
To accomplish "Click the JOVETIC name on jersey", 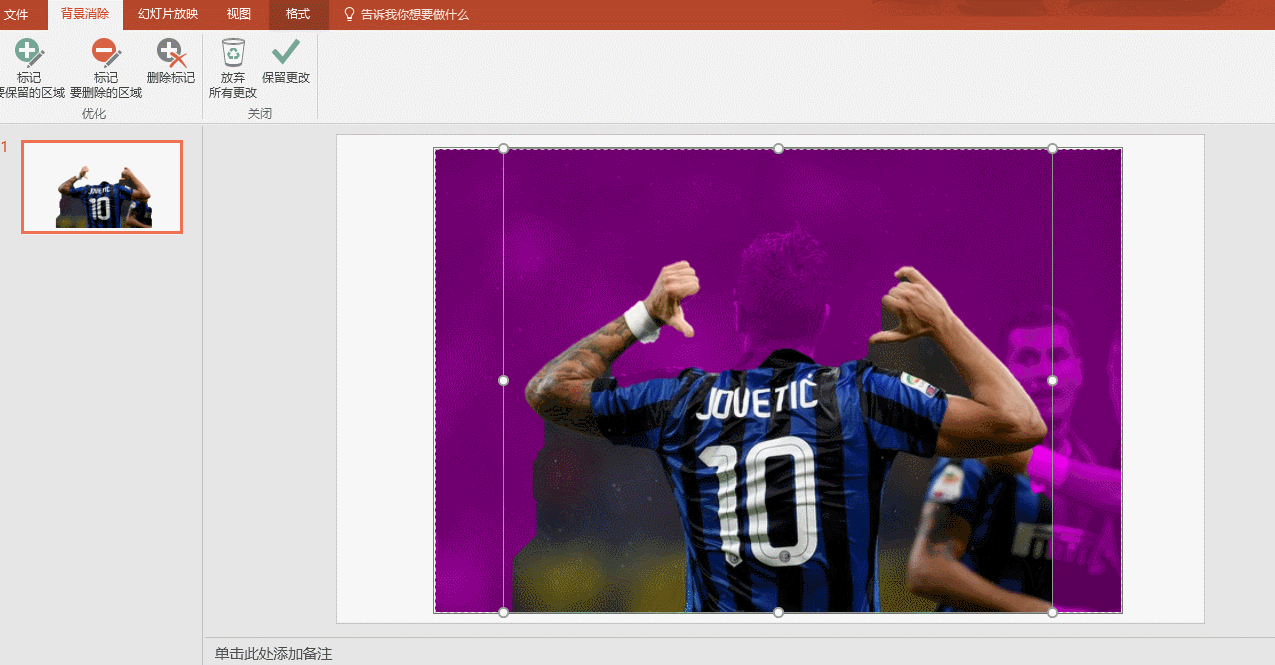I will point(756,396).
